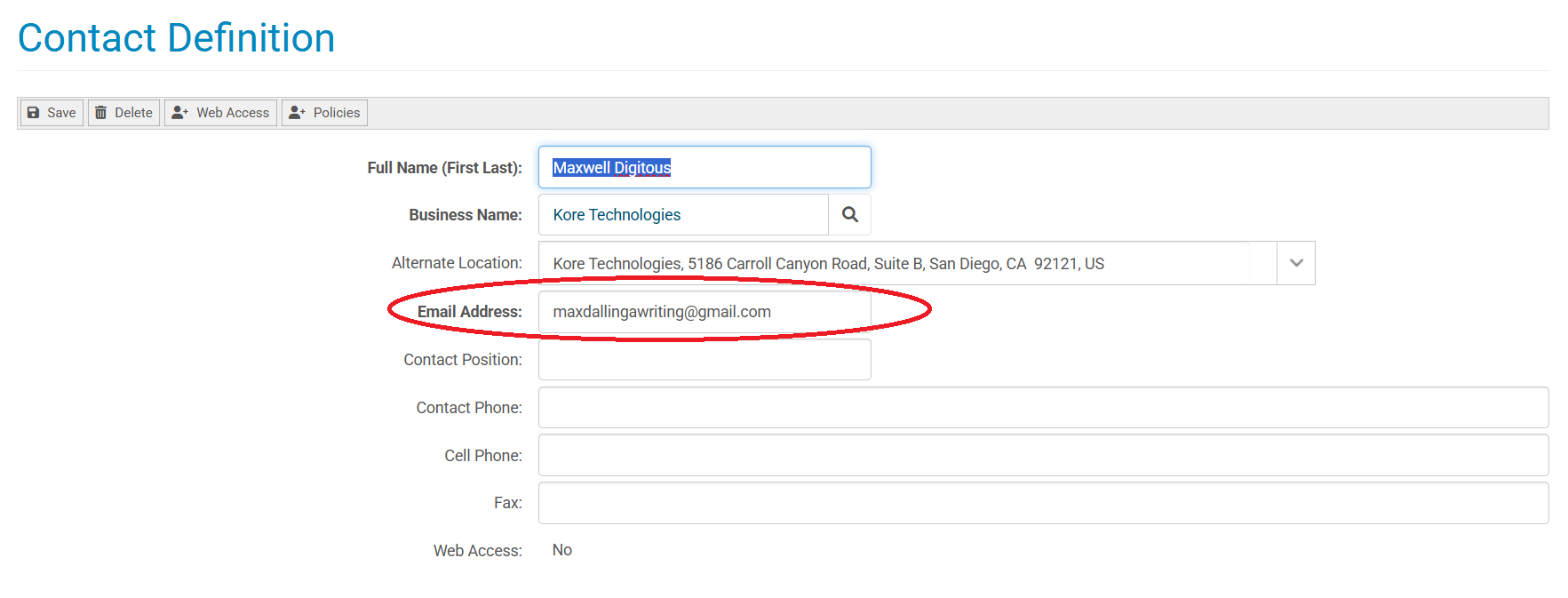1568x598 pixels.
Task: Expand the Alternate Location dropdown arrow
Action: coord(1296,263)
